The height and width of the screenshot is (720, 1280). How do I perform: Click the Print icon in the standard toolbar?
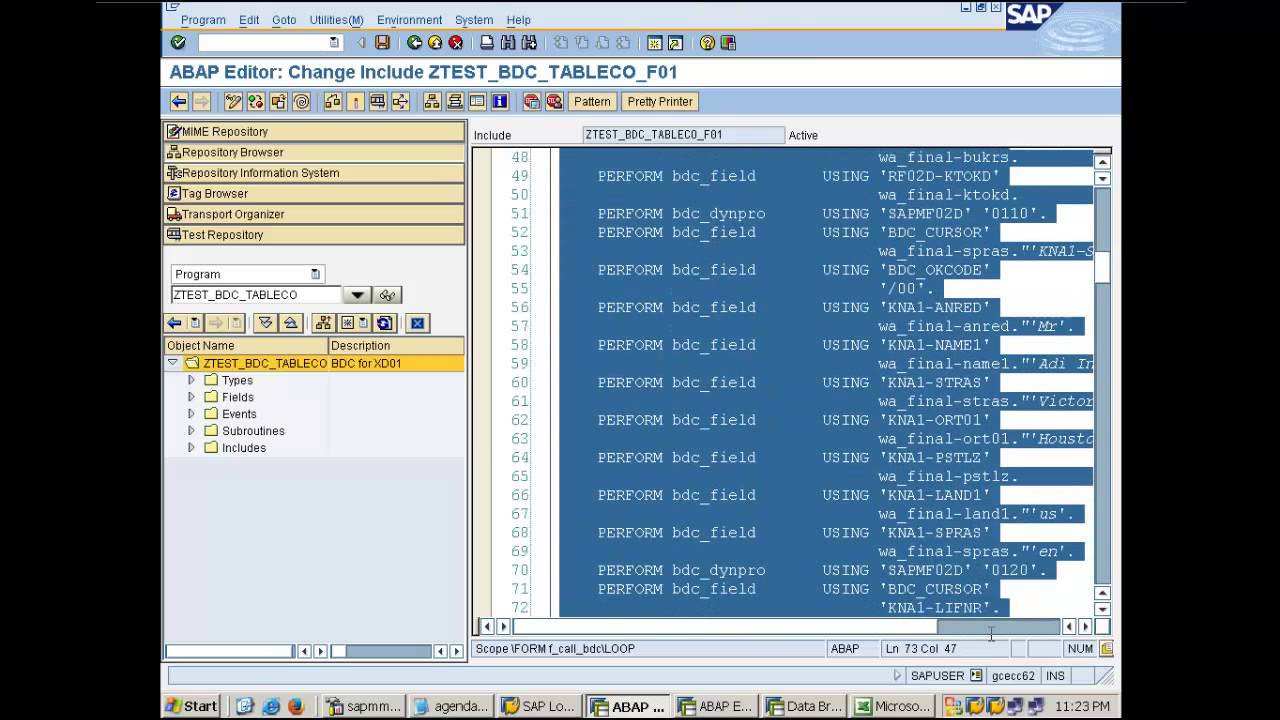487,43
